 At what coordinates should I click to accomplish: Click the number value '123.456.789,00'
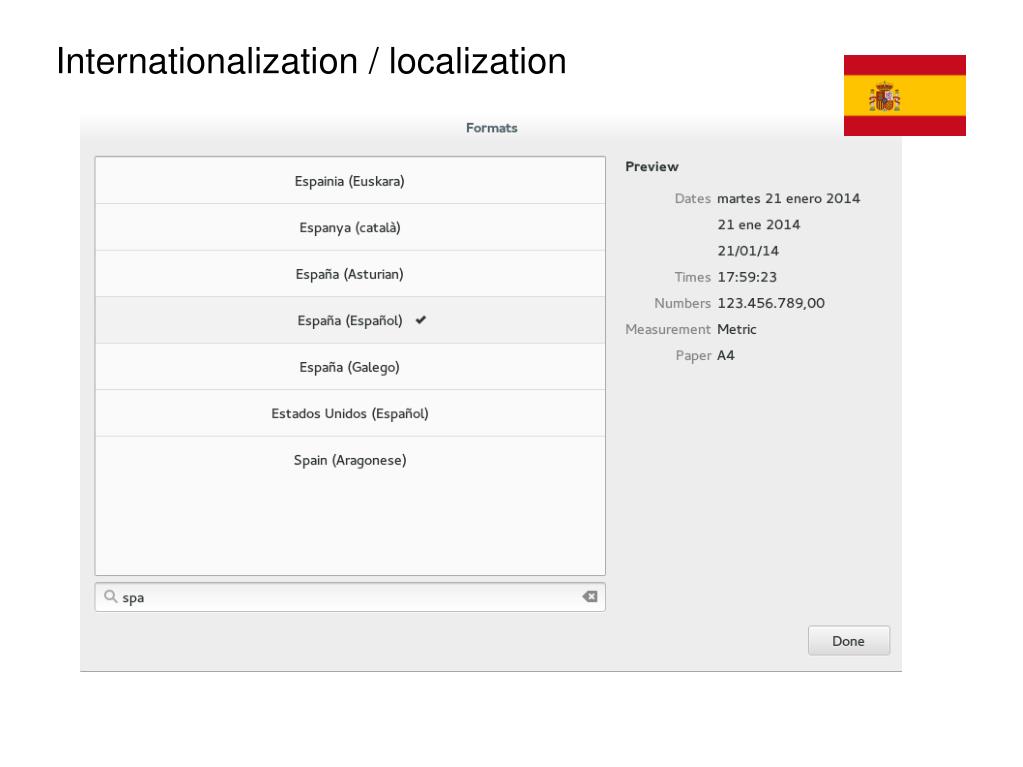click(x=771, y=303)
